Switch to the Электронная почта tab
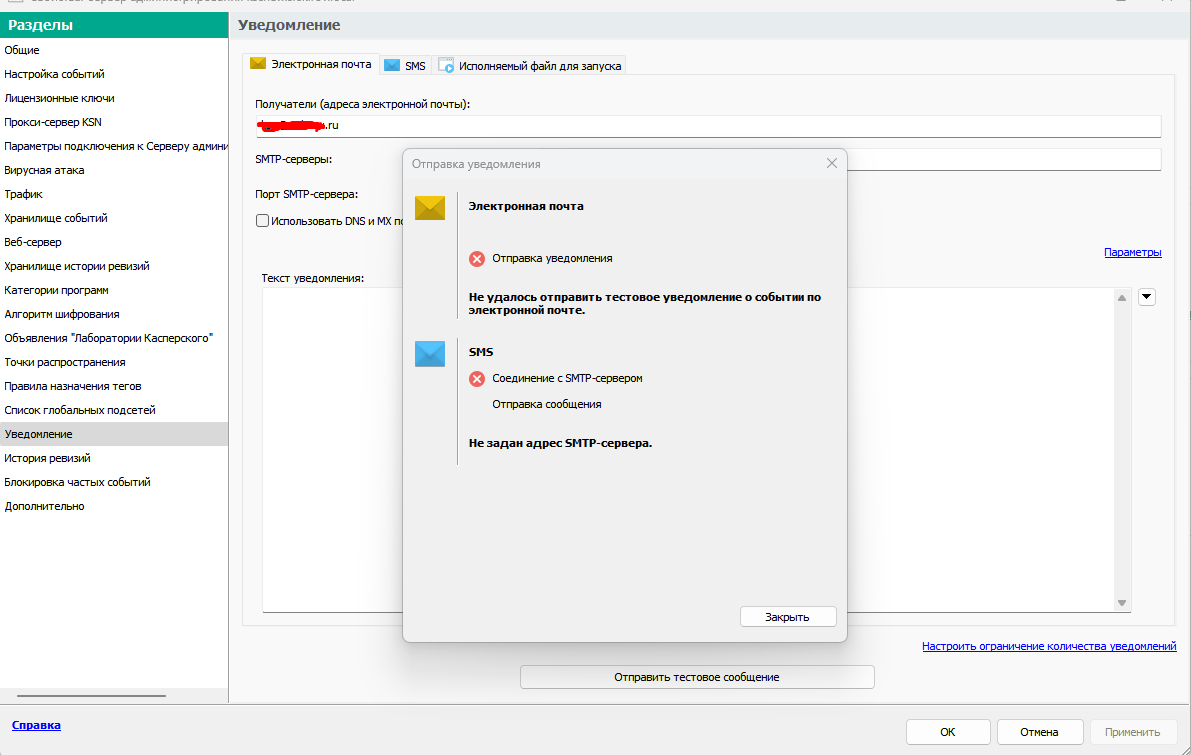 click(311, 65)
